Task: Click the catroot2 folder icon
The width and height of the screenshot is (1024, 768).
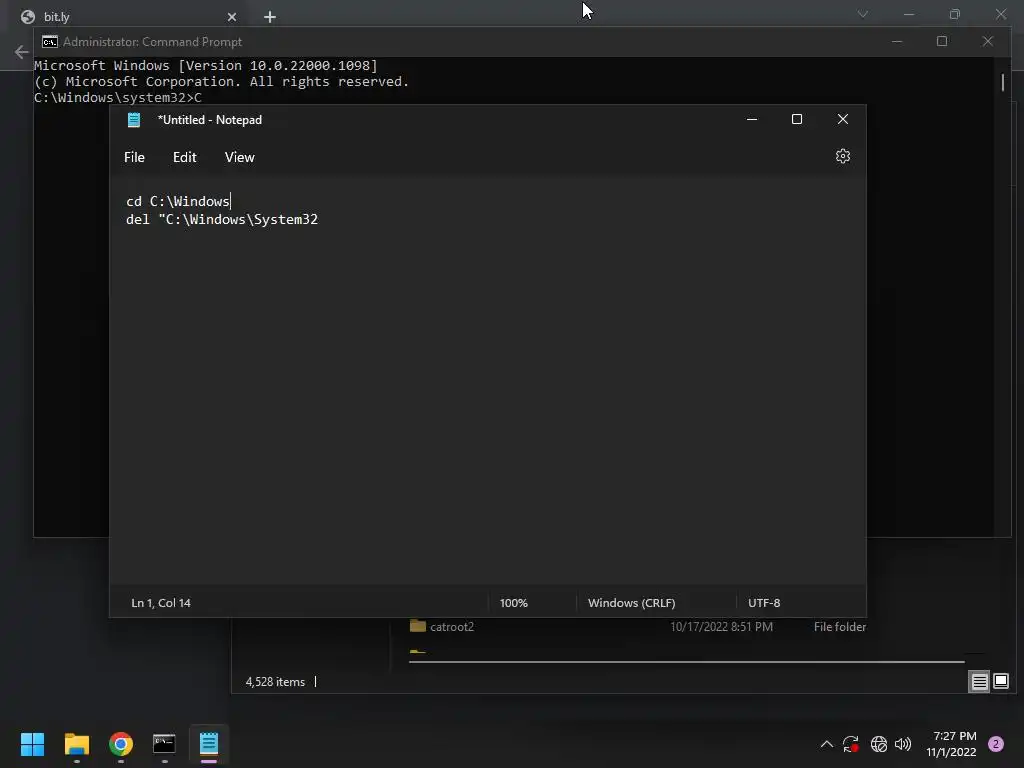Action: coord(418,626)
